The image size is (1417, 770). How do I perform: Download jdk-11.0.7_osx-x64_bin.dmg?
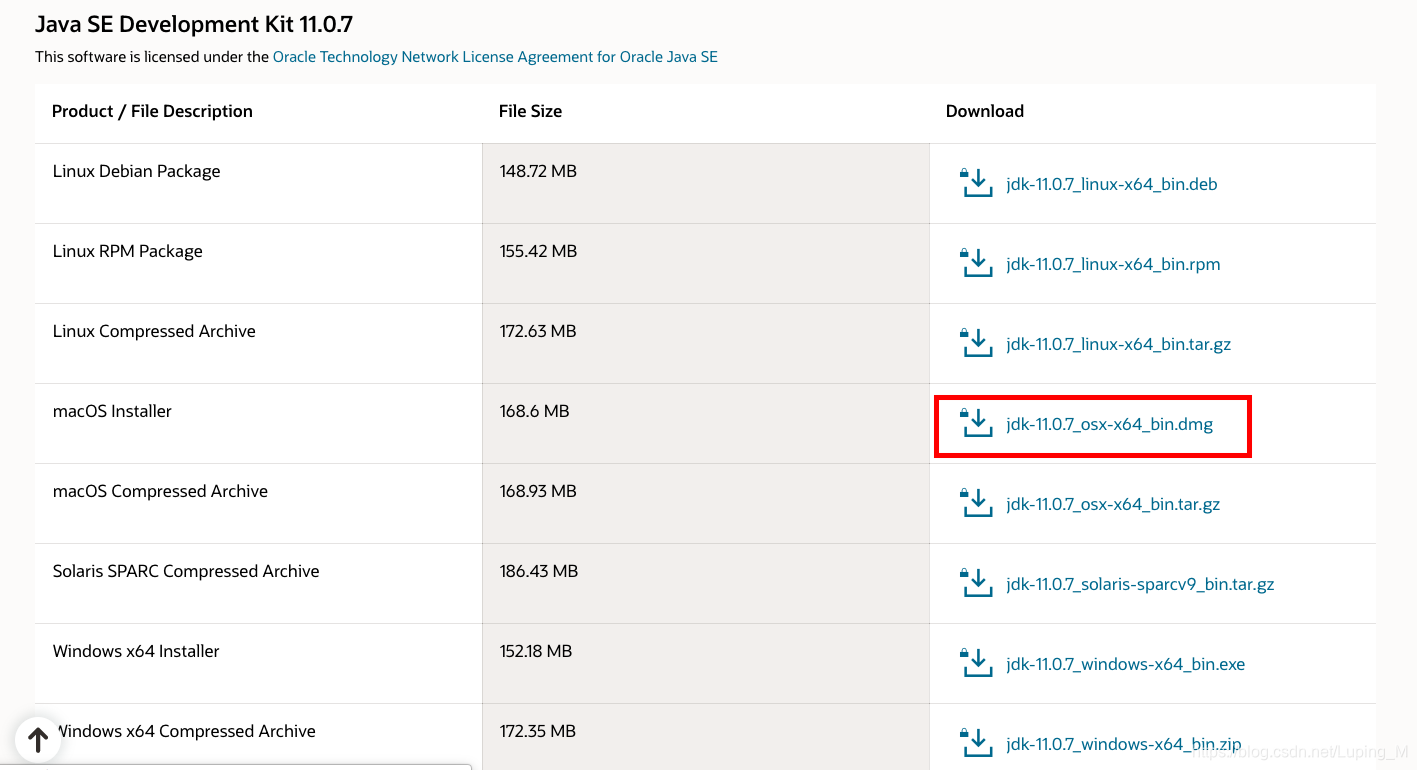point(1109,424)
